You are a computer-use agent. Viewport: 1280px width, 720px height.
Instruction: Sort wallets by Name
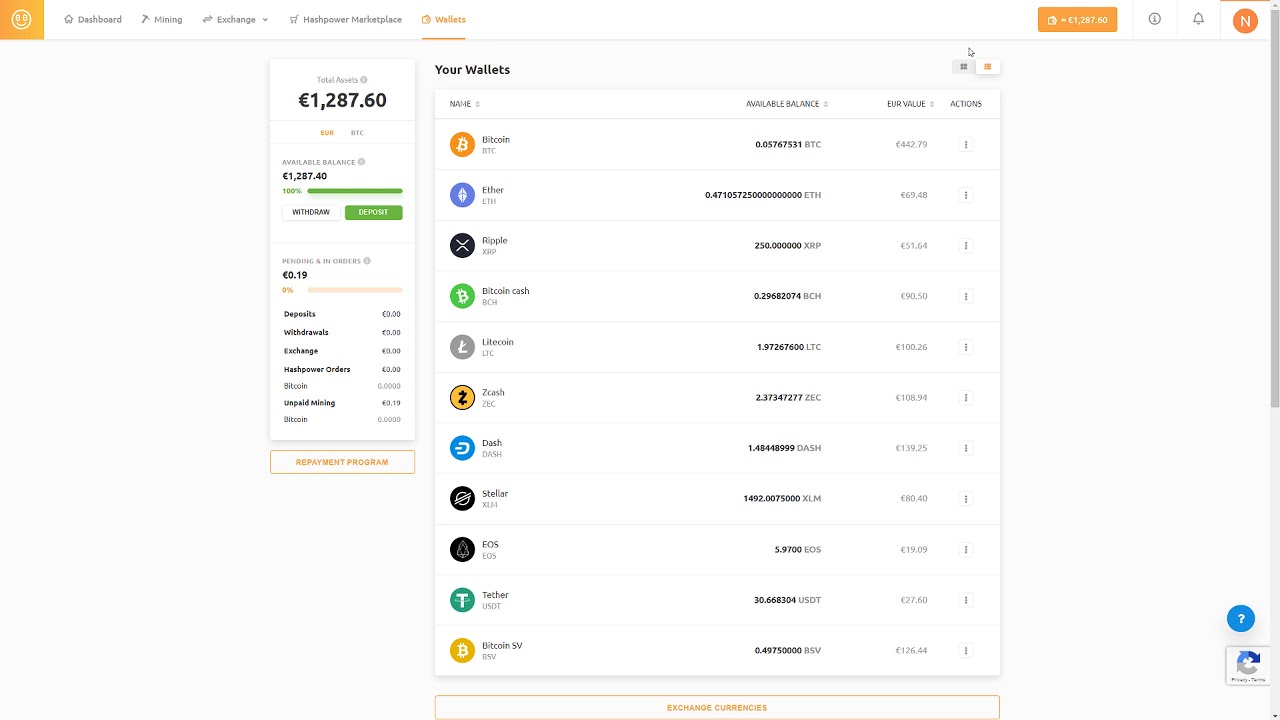point(465,104)
